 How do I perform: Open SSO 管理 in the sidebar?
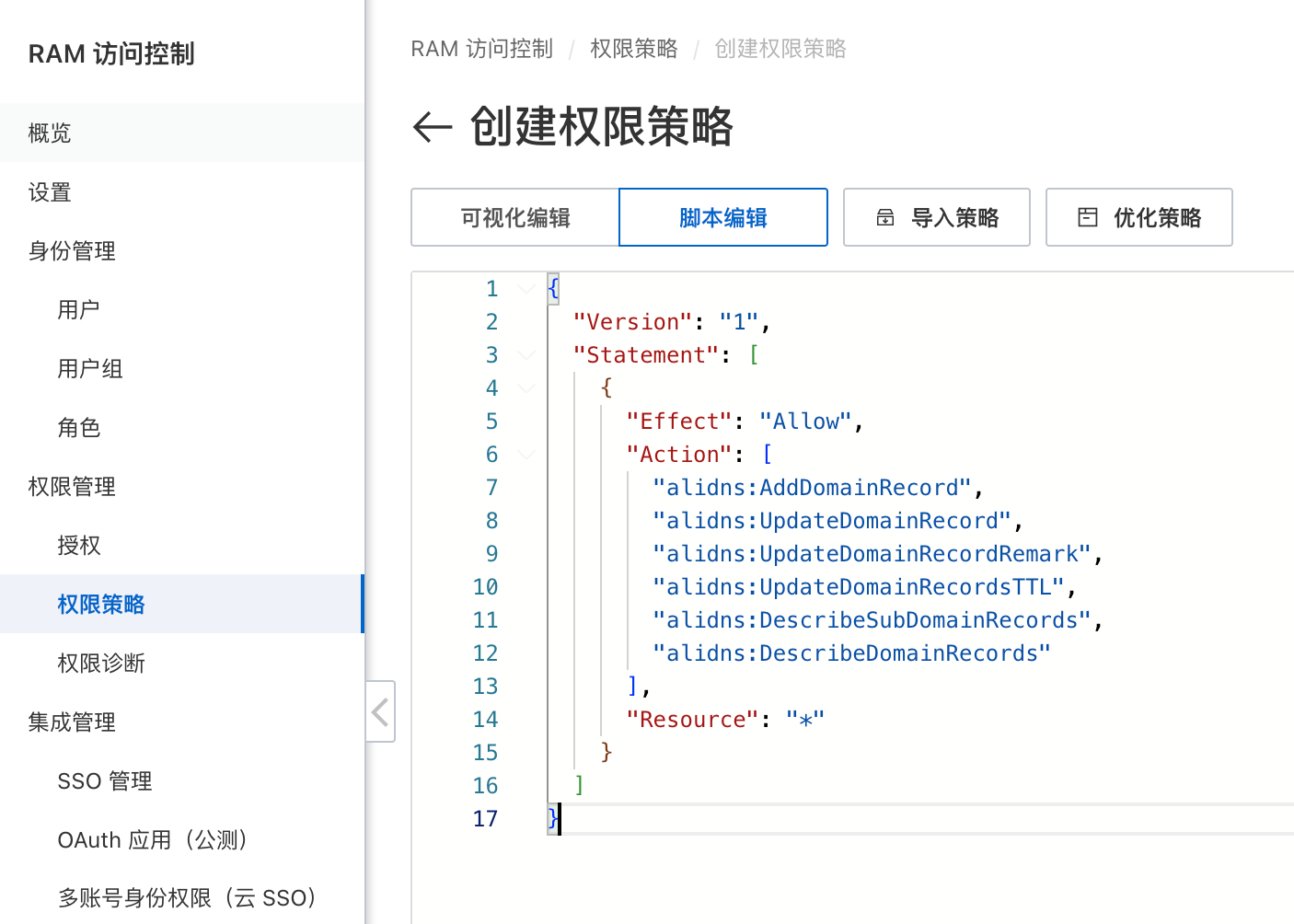click(x=182, y=780)
